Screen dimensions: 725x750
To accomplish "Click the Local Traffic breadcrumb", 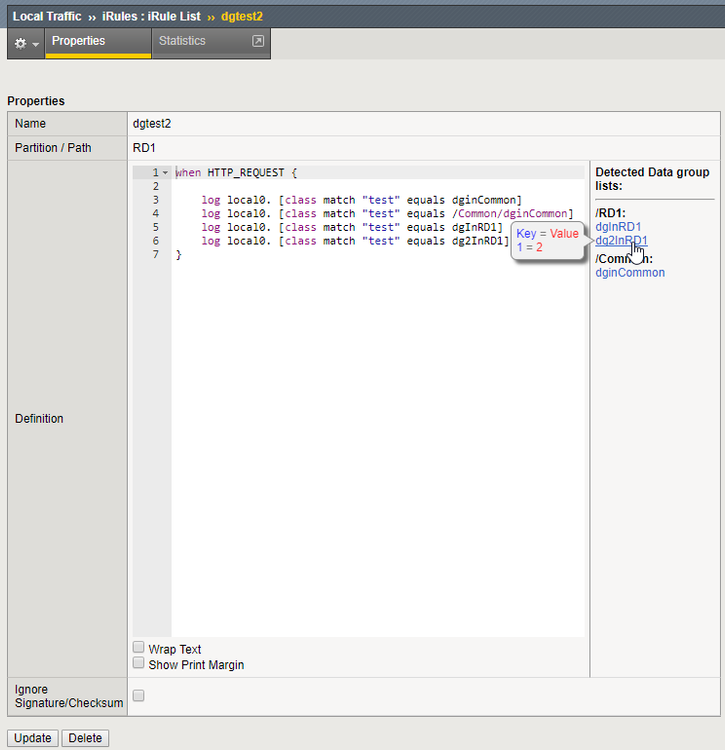I will point(47,16).
